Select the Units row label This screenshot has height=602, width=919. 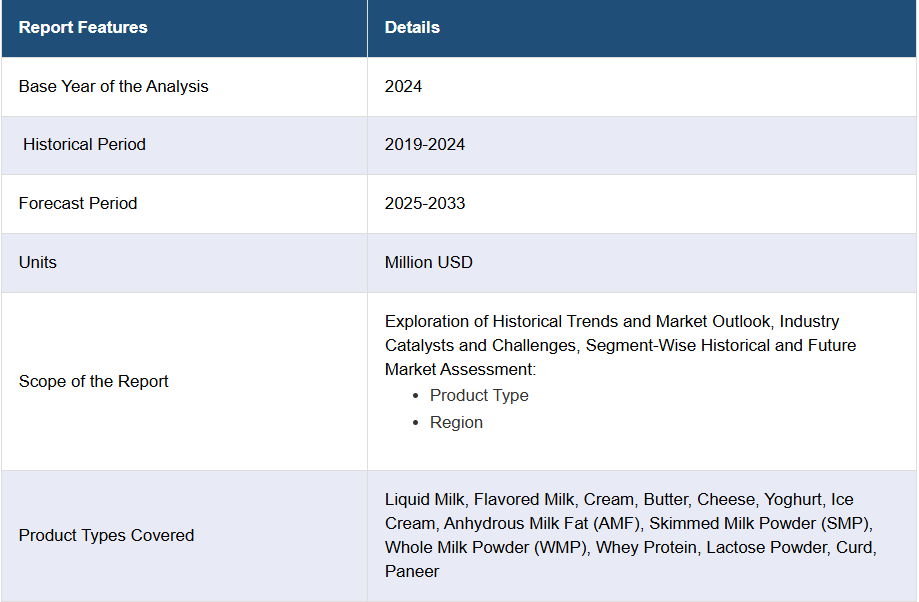38,262
